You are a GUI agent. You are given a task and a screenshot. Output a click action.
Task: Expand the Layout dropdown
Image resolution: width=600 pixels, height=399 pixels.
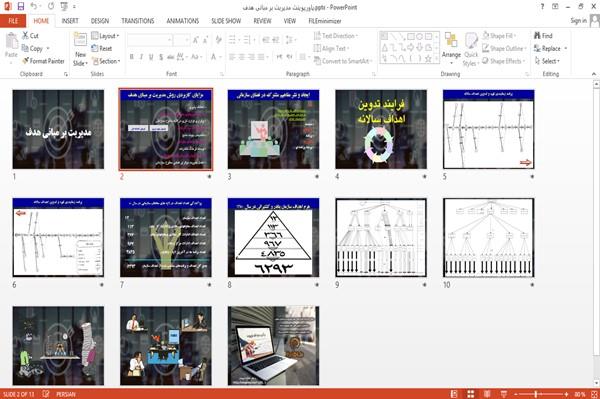coord(105,36)
